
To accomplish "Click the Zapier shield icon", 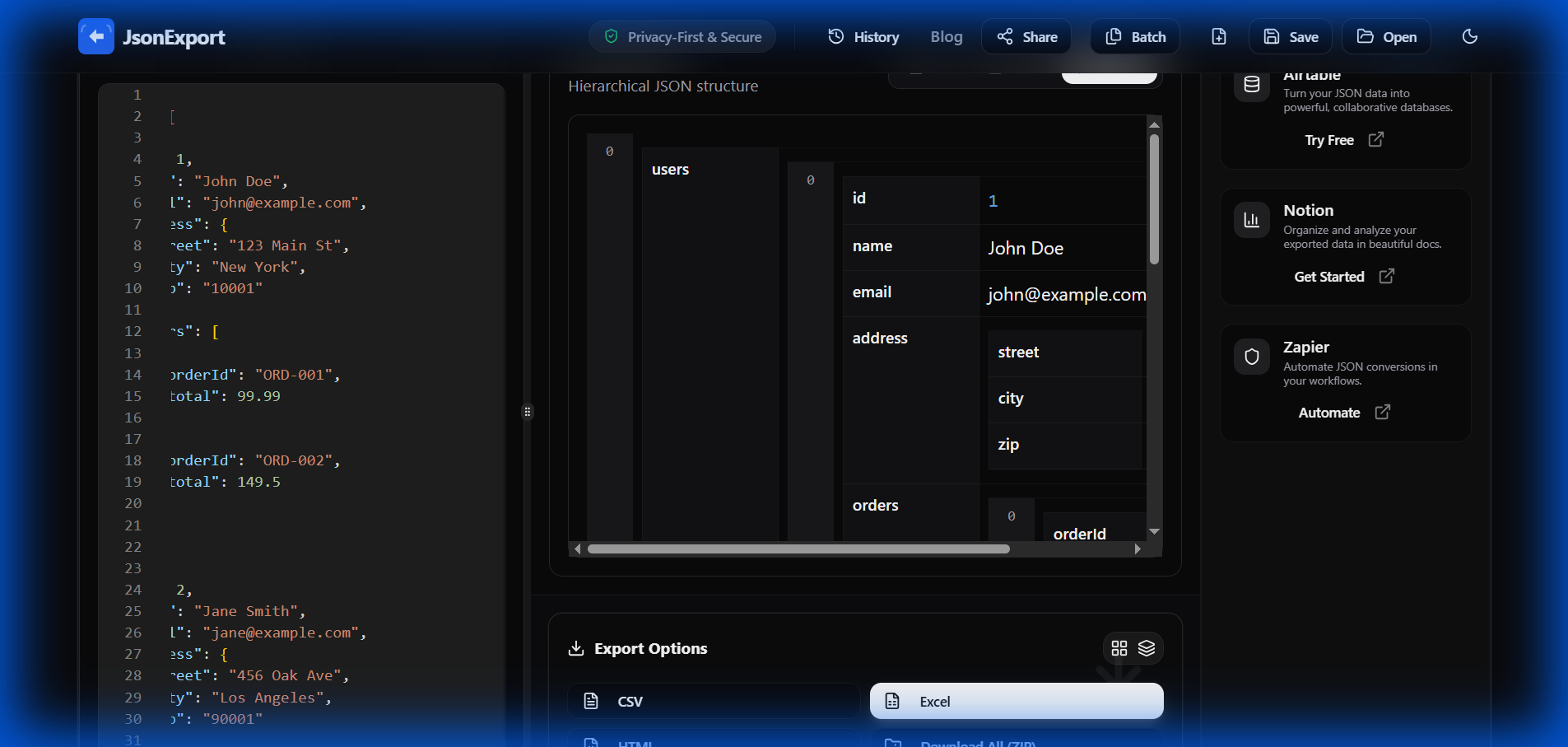I will 1251,357.
